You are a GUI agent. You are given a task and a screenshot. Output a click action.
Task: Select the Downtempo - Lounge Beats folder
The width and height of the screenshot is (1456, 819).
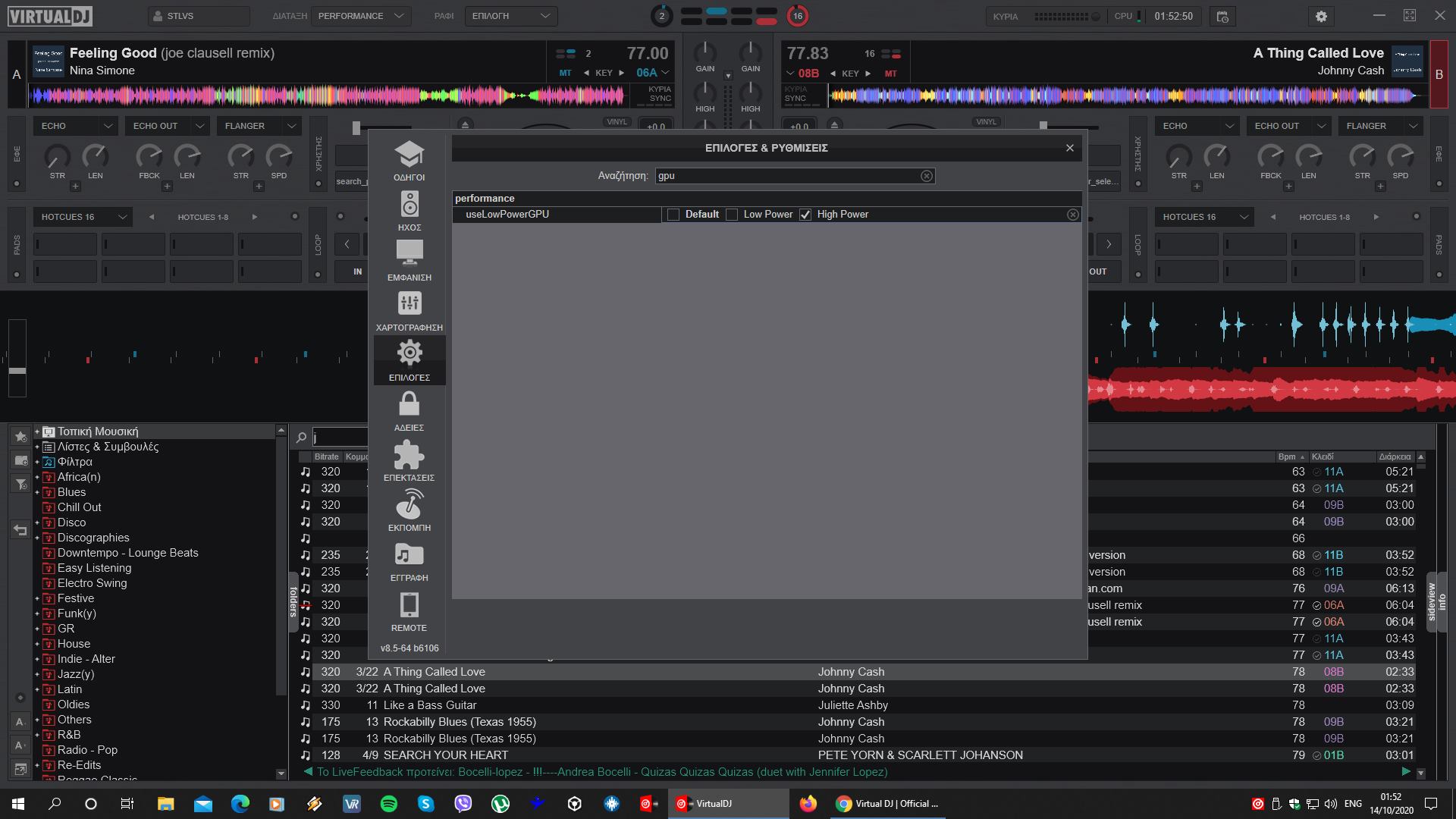[127, 553]
